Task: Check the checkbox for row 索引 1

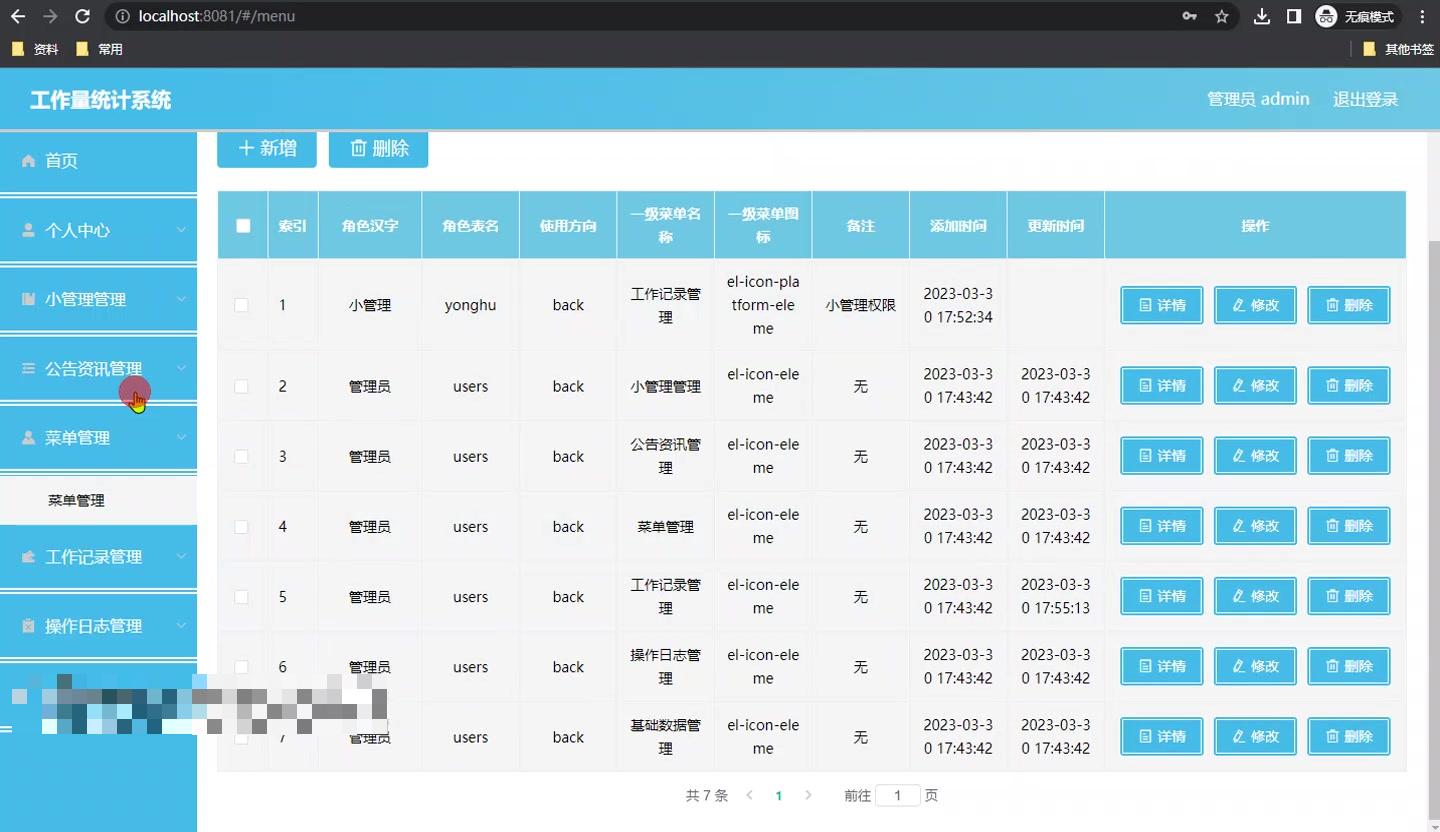Action: pyautogui.click(x=242, y=305)
